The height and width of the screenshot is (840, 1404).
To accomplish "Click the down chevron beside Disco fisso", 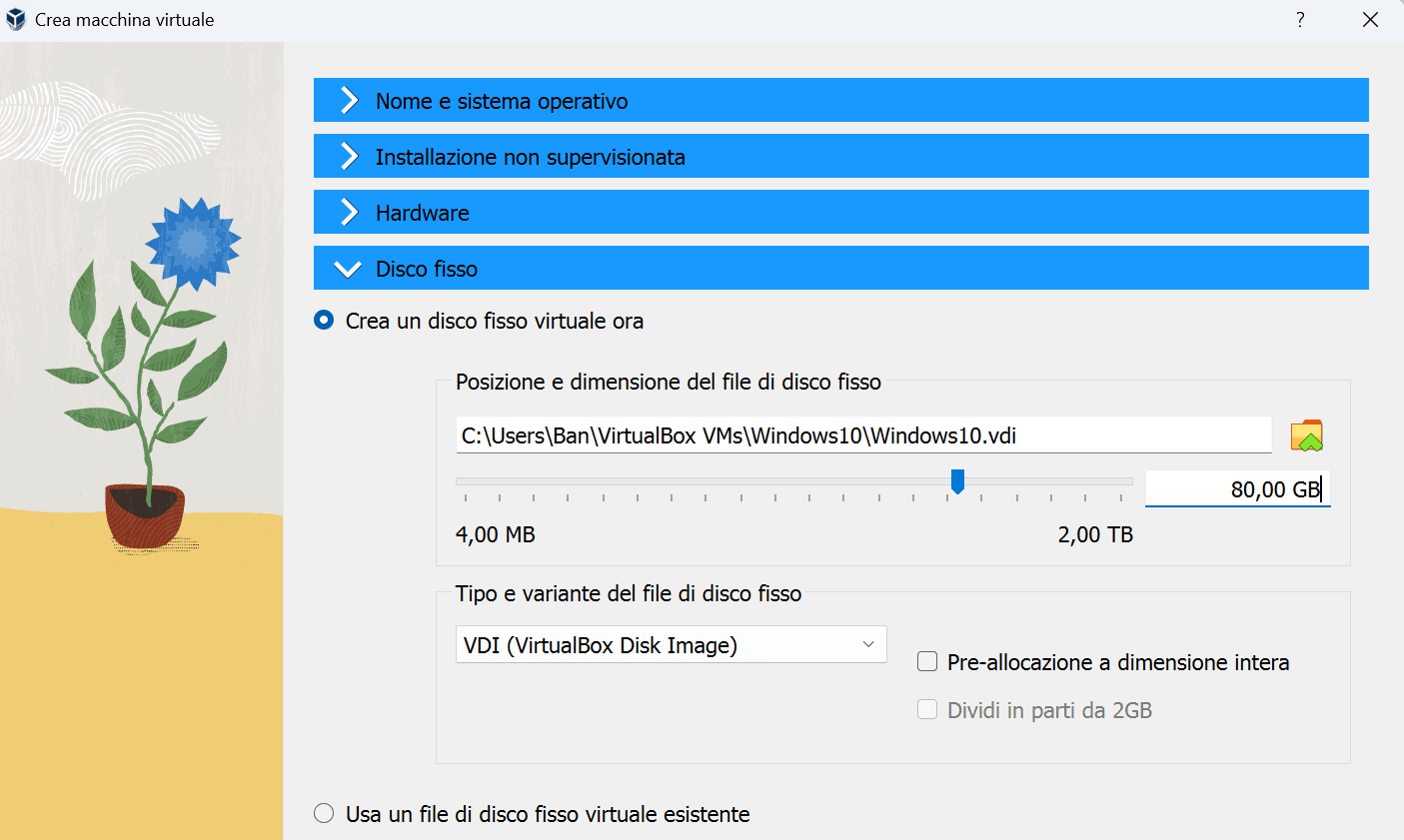I will 348,269.
